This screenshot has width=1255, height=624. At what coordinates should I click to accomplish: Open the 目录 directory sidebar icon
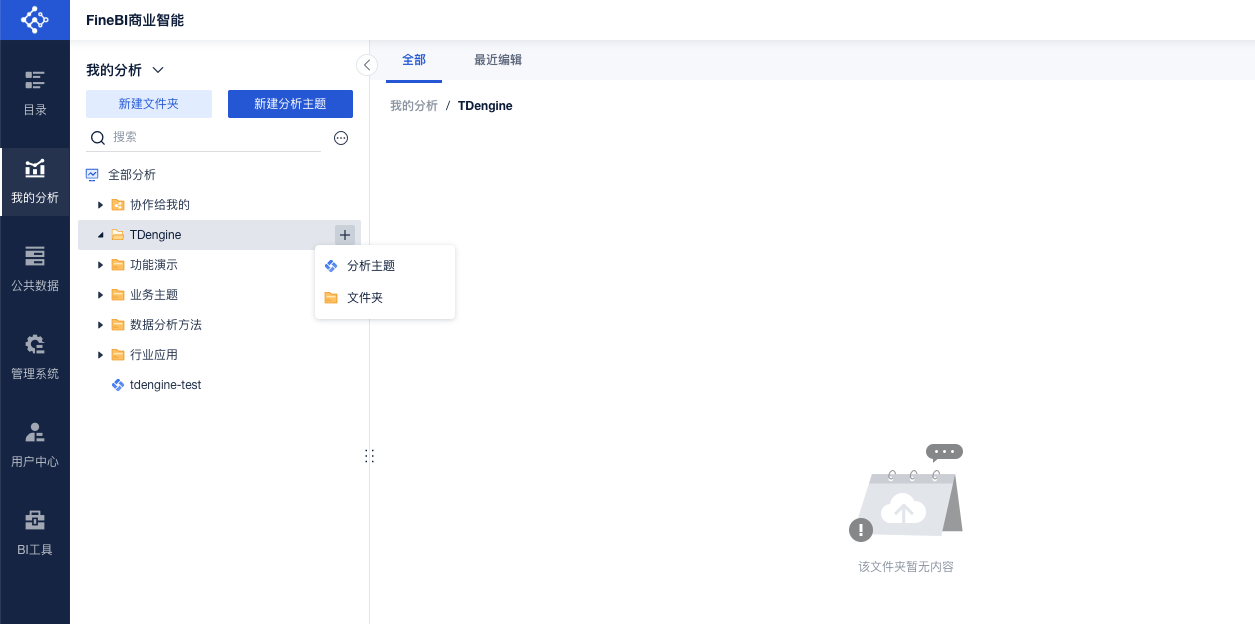(35, 92)
